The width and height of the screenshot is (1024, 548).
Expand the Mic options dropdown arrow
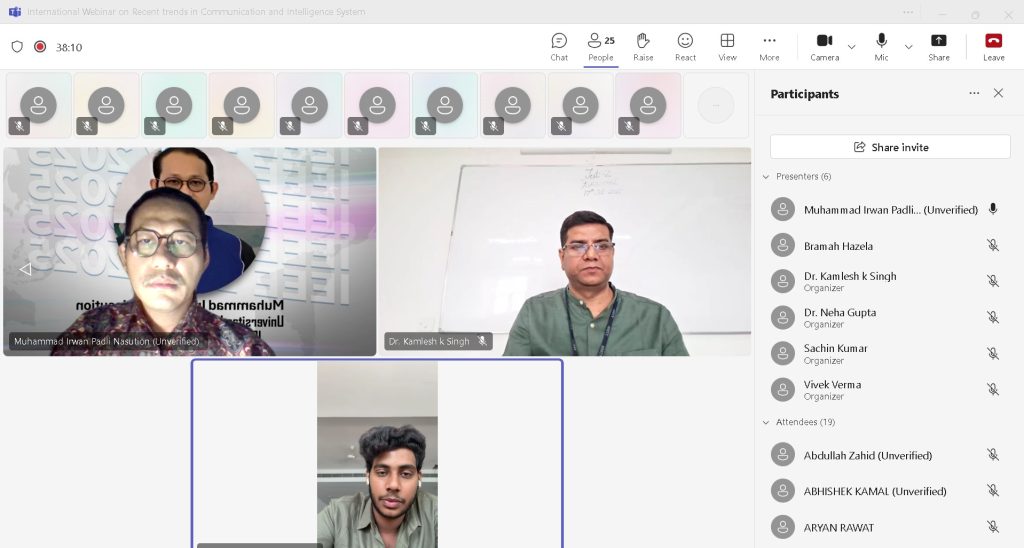[908, 47]
